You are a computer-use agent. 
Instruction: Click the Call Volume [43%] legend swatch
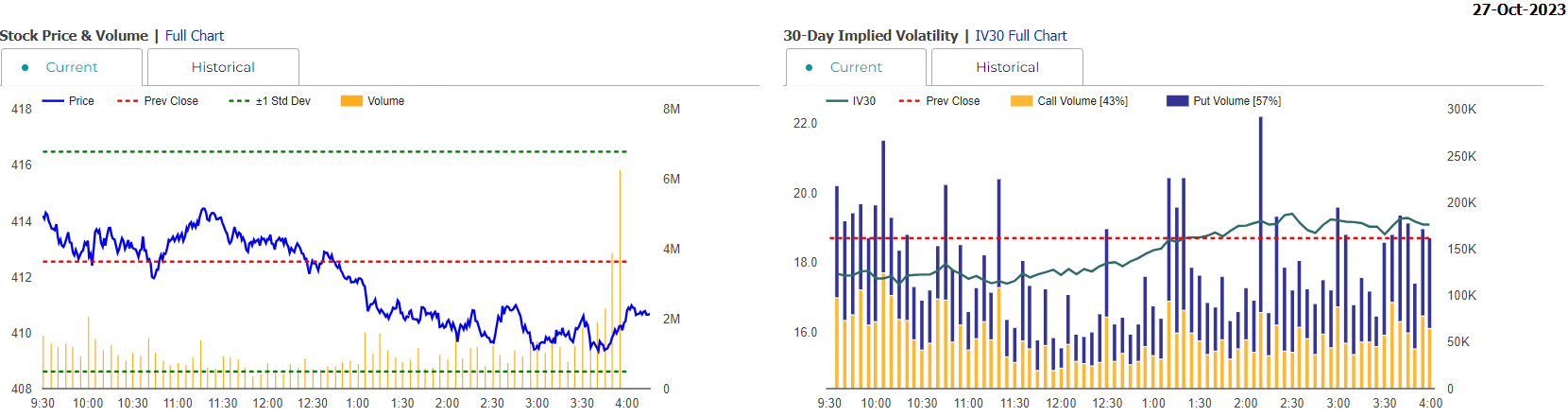[x=1021, y=101]
